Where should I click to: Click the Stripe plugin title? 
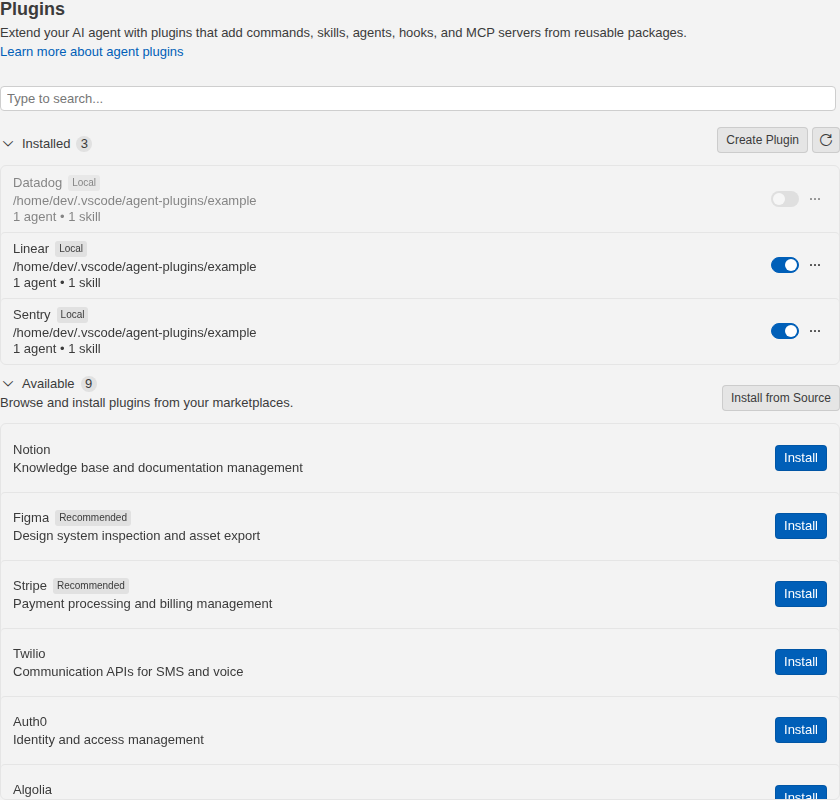pyautogui.click(x=29, y=586)
